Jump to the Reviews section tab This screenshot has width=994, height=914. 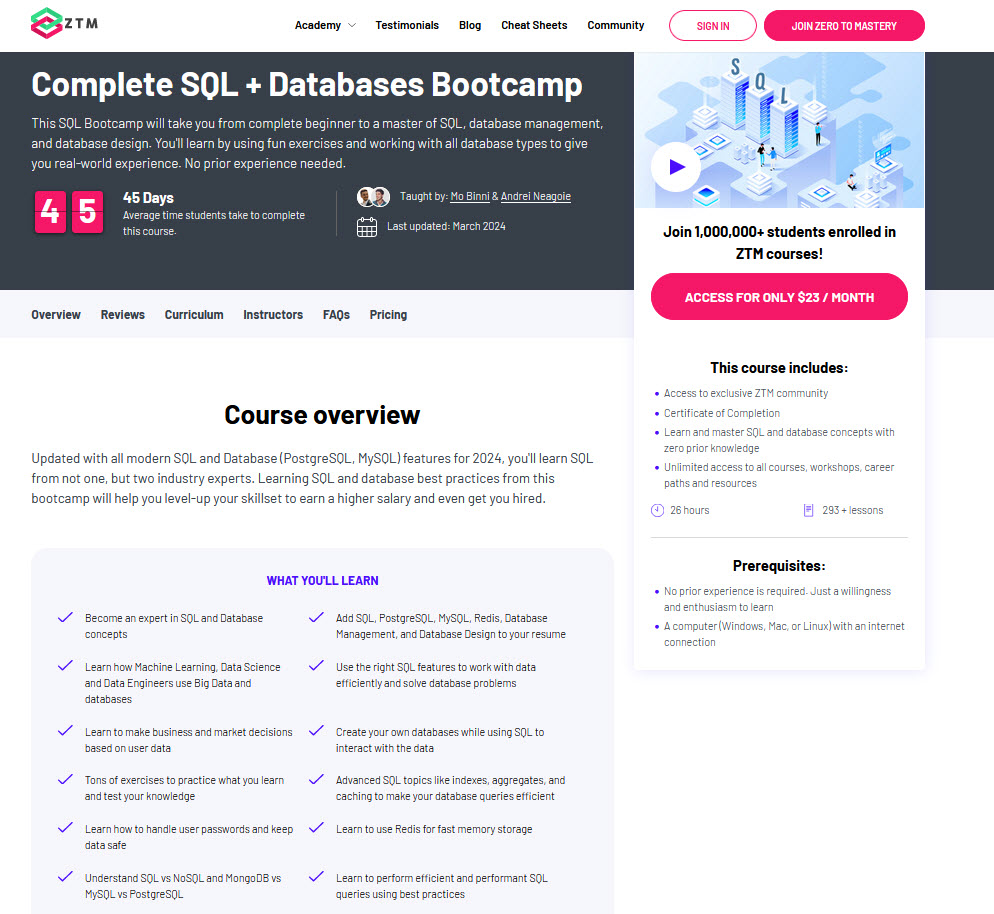pyautogui.click(x=122, y=315)
